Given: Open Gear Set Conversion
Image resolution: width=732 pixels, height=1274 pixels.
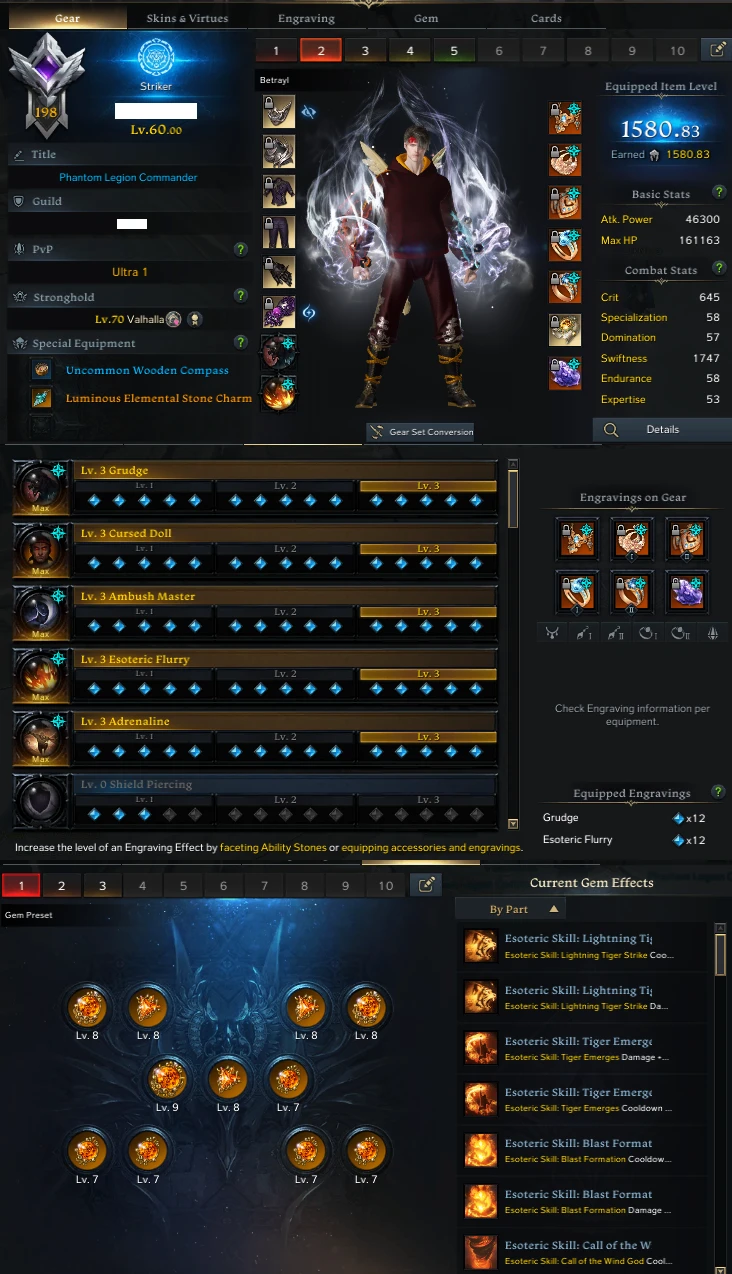Looking at the screenshot, I should (420, 432).
